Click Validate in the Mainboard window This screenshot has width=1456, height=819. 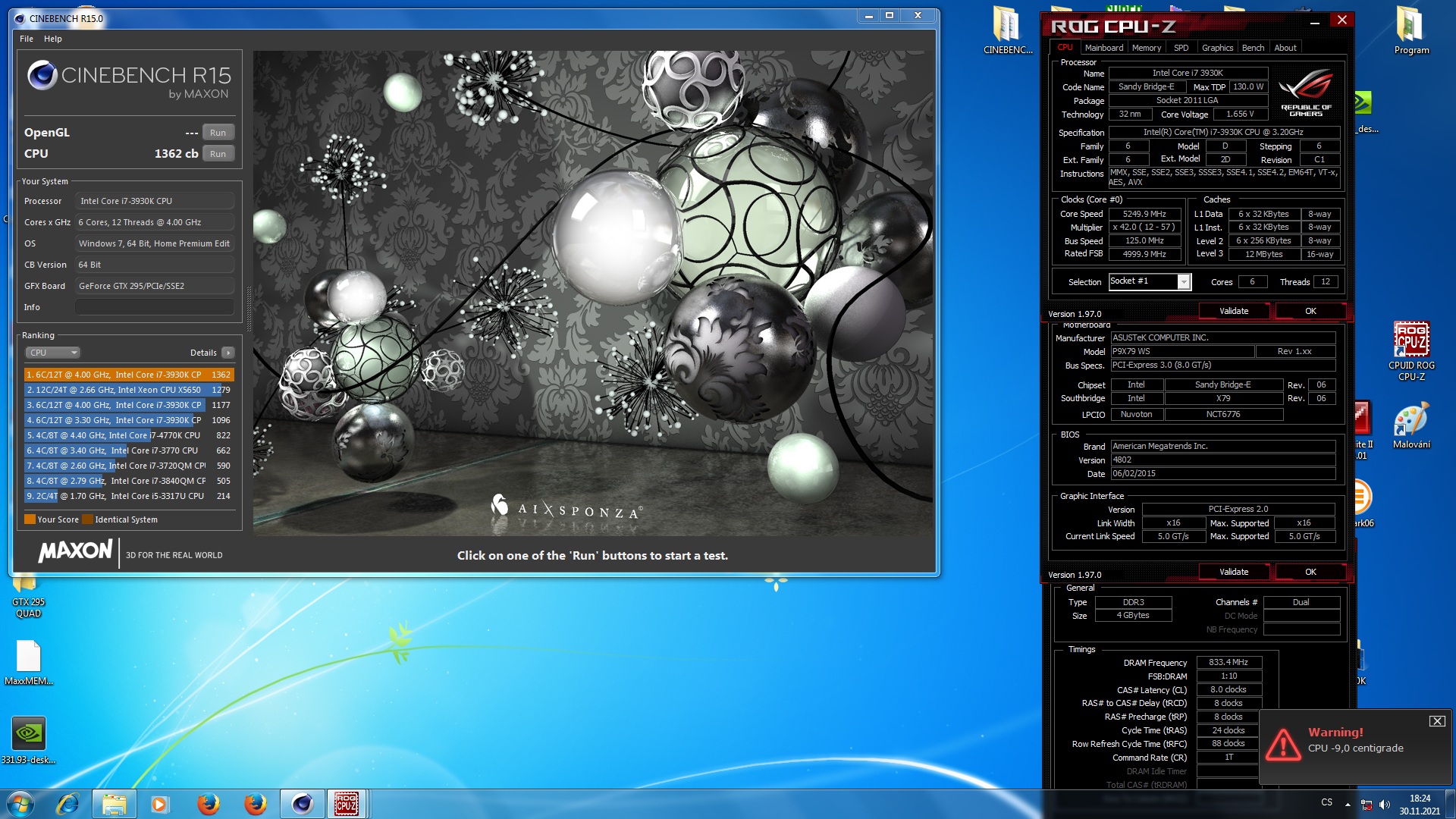[1234, 572]
